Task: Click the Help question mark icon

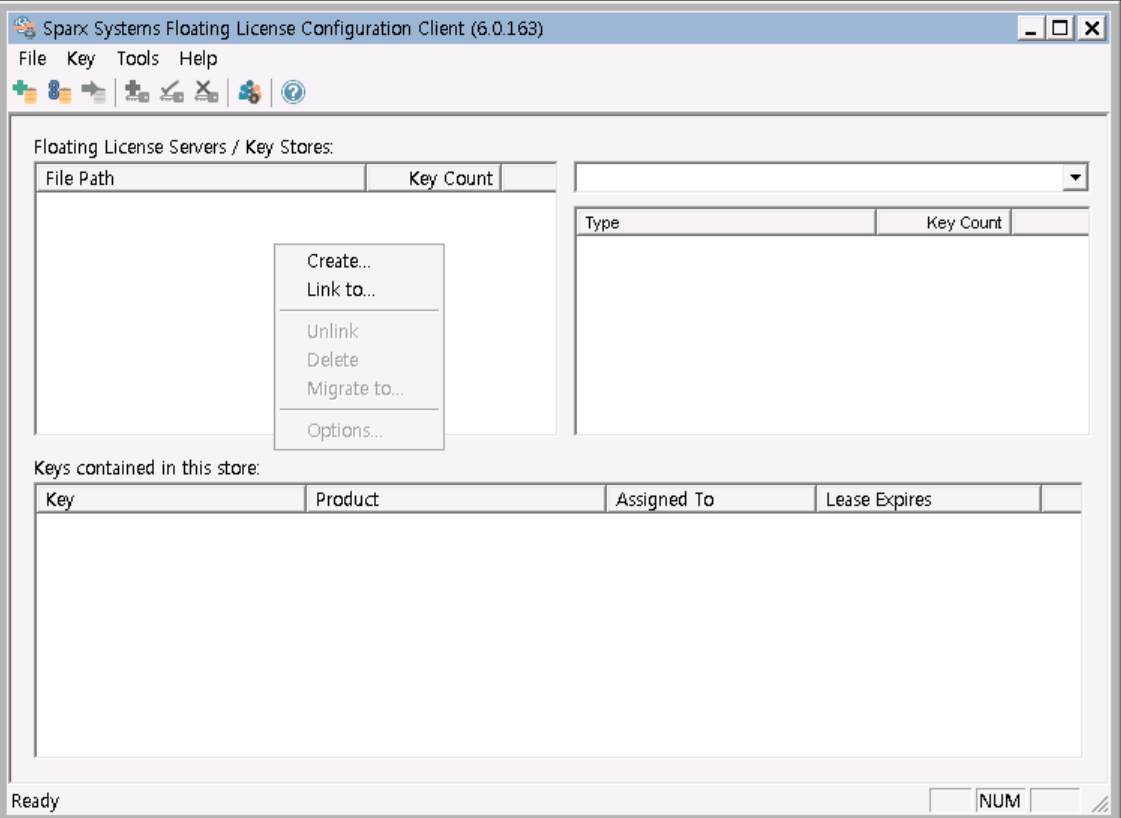Action: 293,92
